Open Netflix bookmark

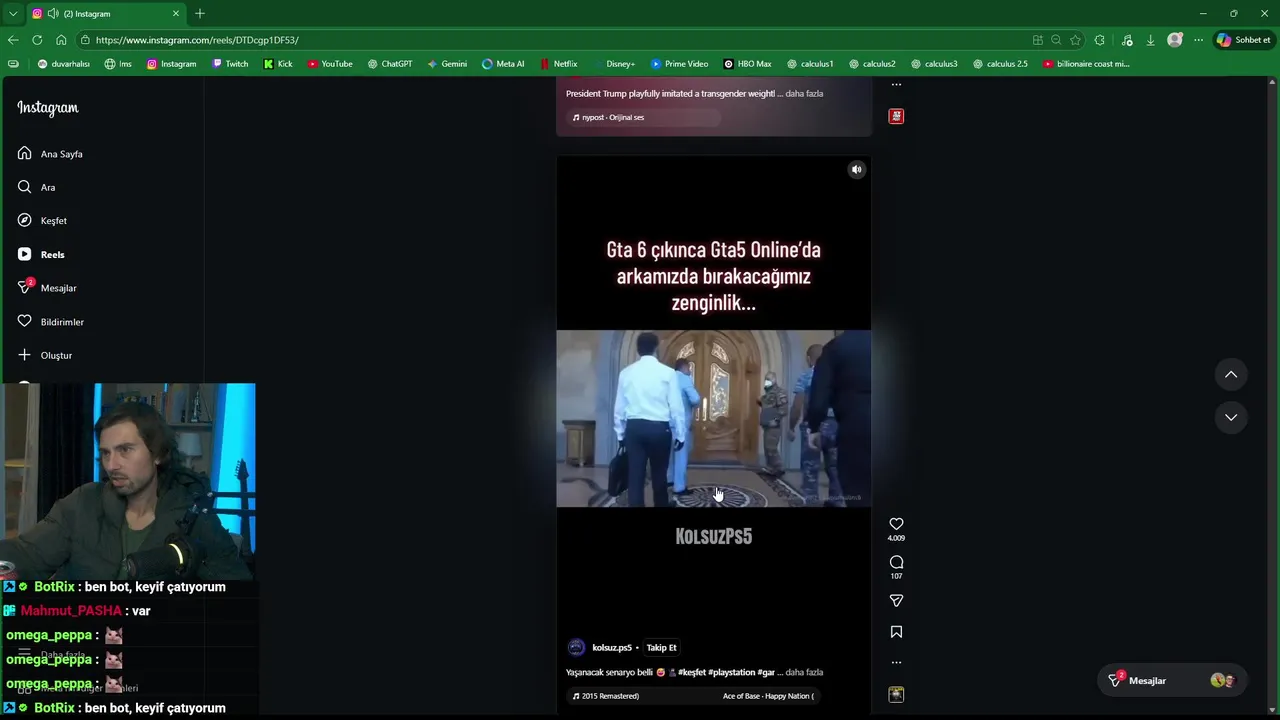(558, 64)
